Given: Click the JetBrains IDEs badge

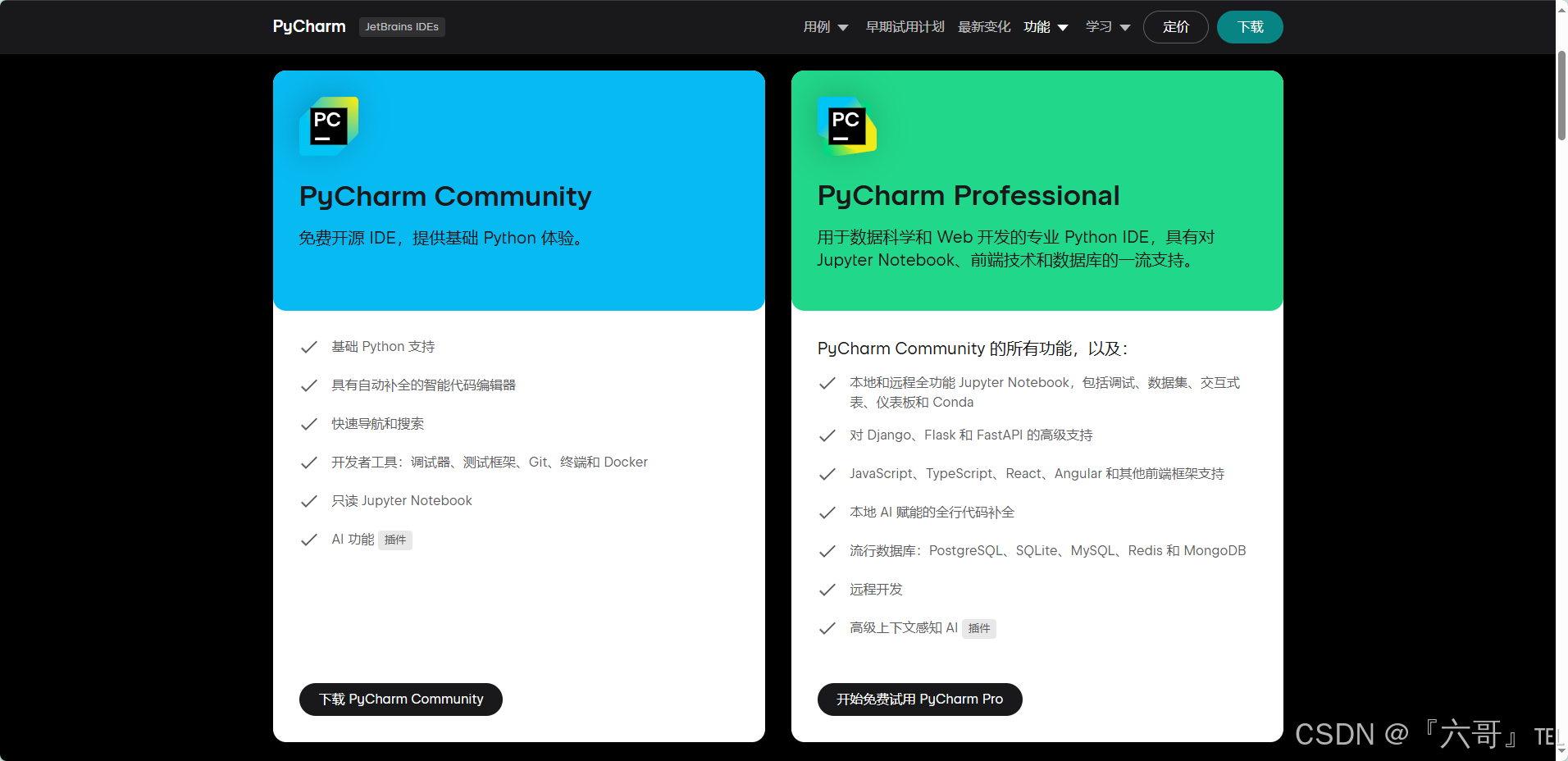Looking at the screenshot, I should coord(402,27).
